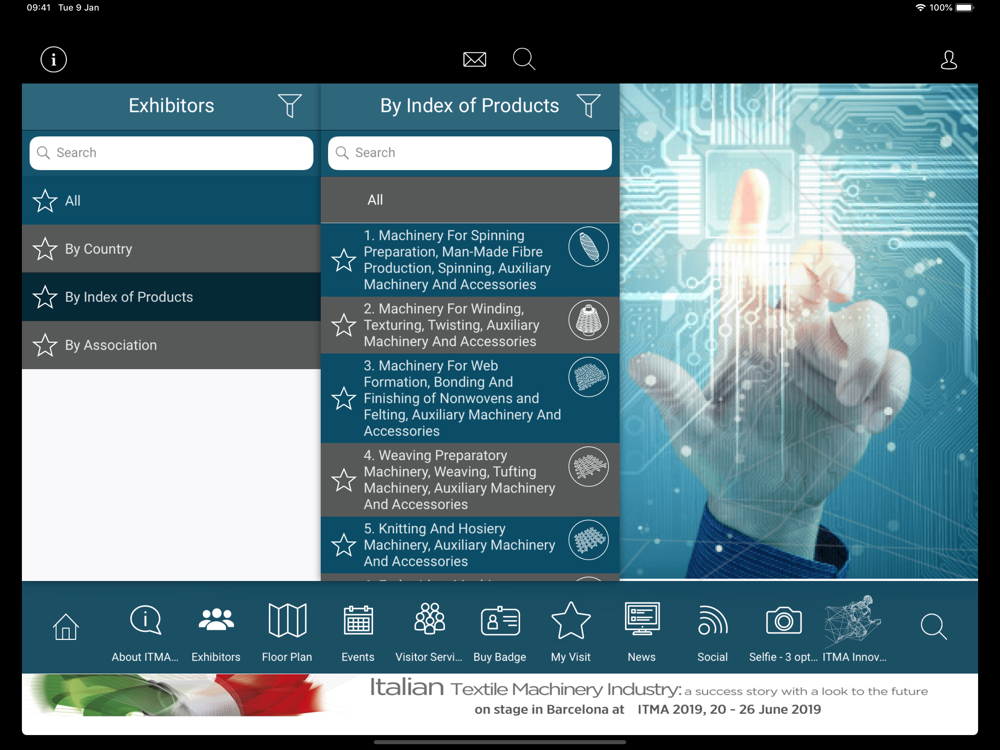Open Events calendar in bottom bar
The image size is (1000, 750).
[x=358, y=633]
